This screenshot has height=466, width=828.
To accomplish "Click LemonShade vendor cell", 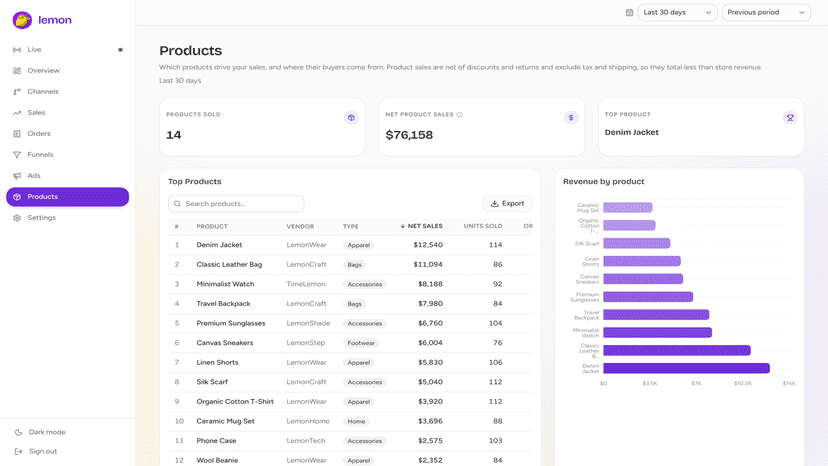I will click(308, 323).
